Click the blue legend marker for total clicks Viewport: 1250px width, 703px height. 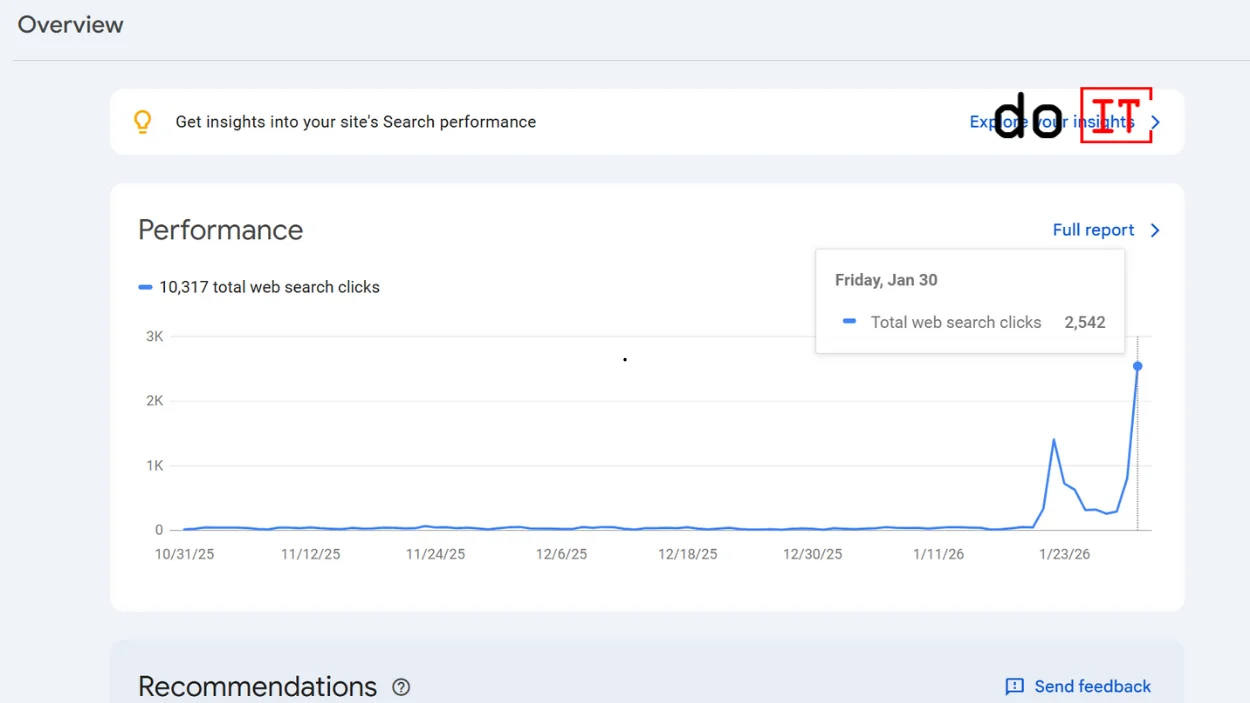point(145,287)
